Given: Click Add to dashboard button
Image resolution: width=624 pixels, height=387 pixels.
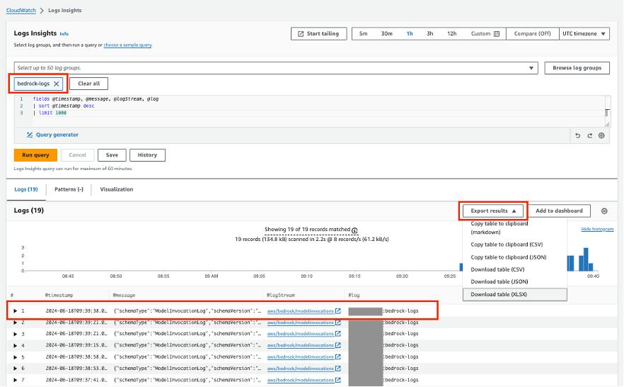Looking at the screenshot, I should pyautogui.click(x=559, y=211).
